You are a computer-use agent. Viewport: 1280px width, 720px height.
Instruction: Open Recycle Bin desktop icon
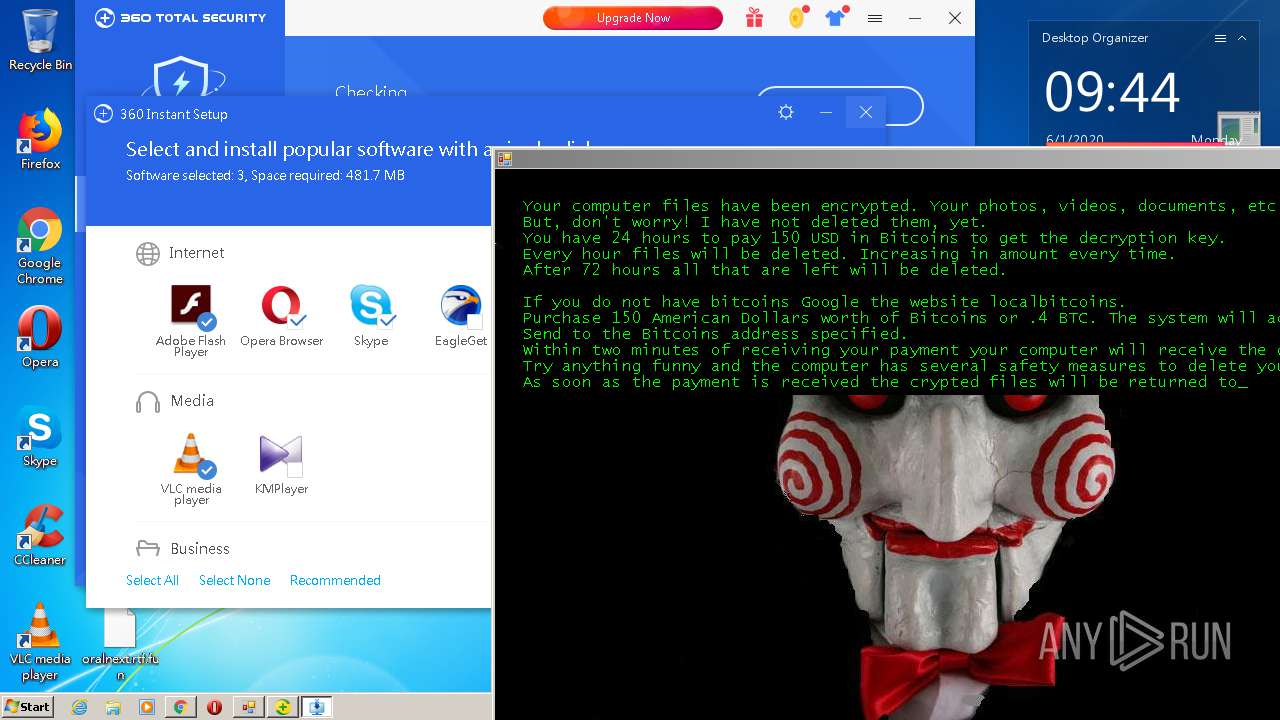pos(40,39)
